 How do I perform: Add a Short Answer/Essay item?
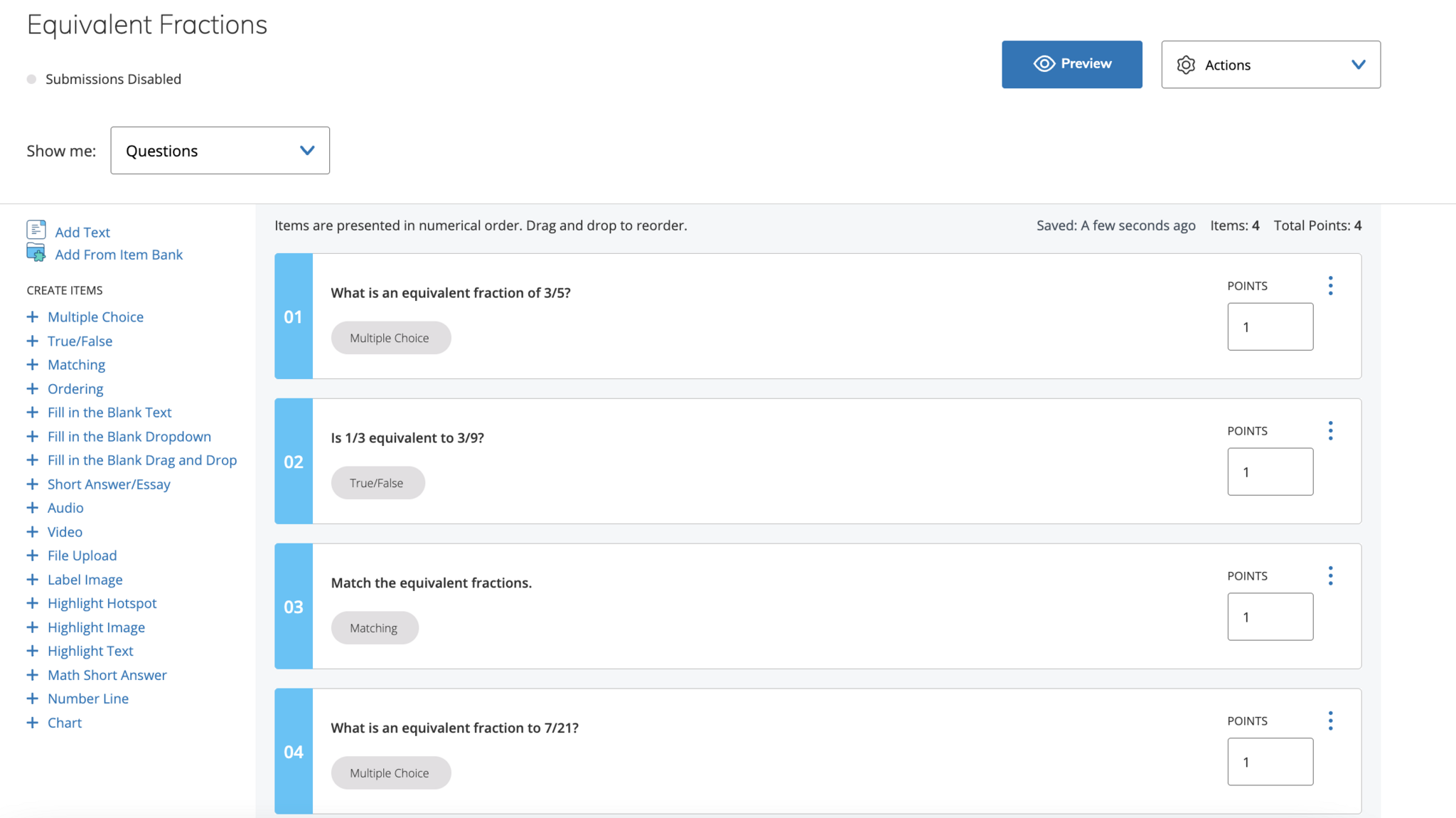109,484
